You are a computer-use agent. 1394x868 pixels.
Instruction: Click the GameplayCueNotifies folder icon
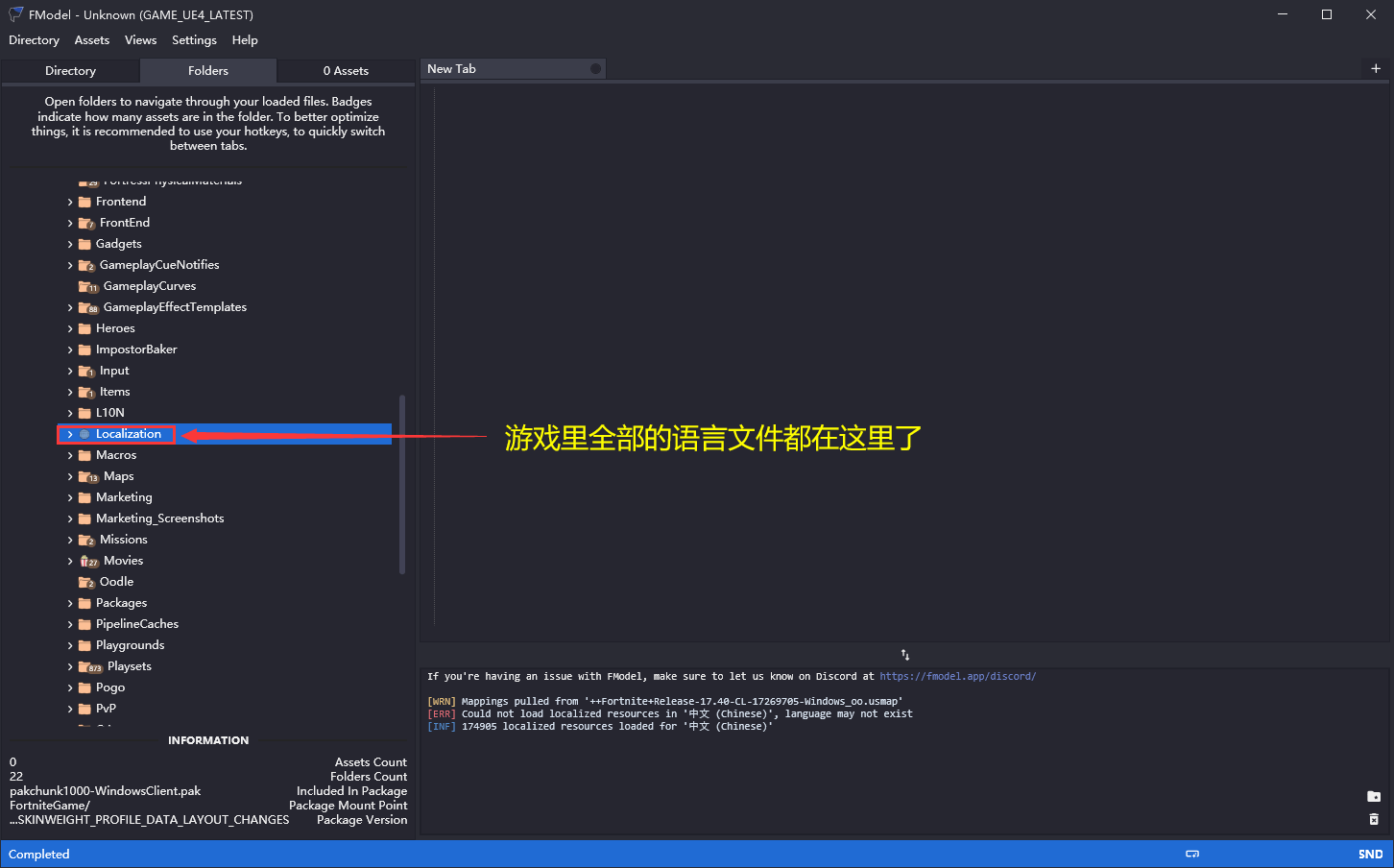tap(86, 265)
